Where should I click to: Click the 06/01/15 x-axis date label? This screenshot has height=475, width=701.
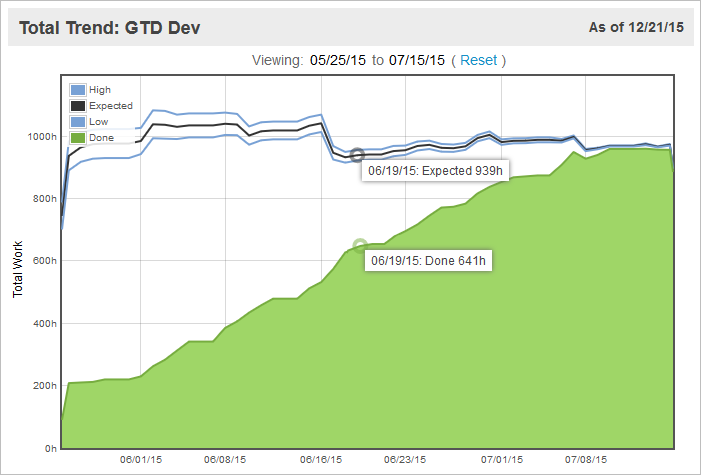[141, 461]
